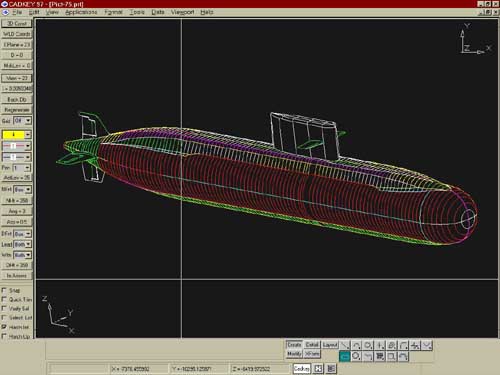Open the Applications menu

[x=81, y=12]
